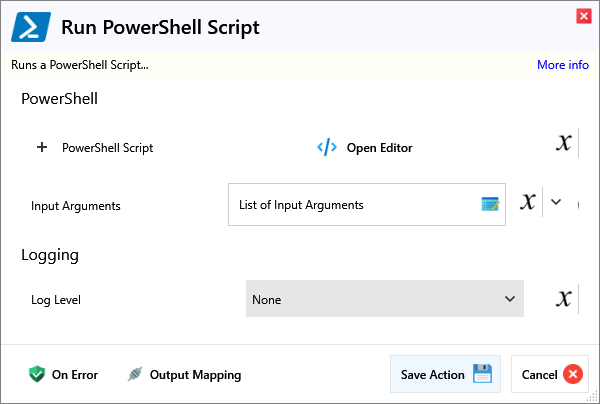Click the Open Editor code brackets icon
The image size is (600, 404).
point(327,147)
